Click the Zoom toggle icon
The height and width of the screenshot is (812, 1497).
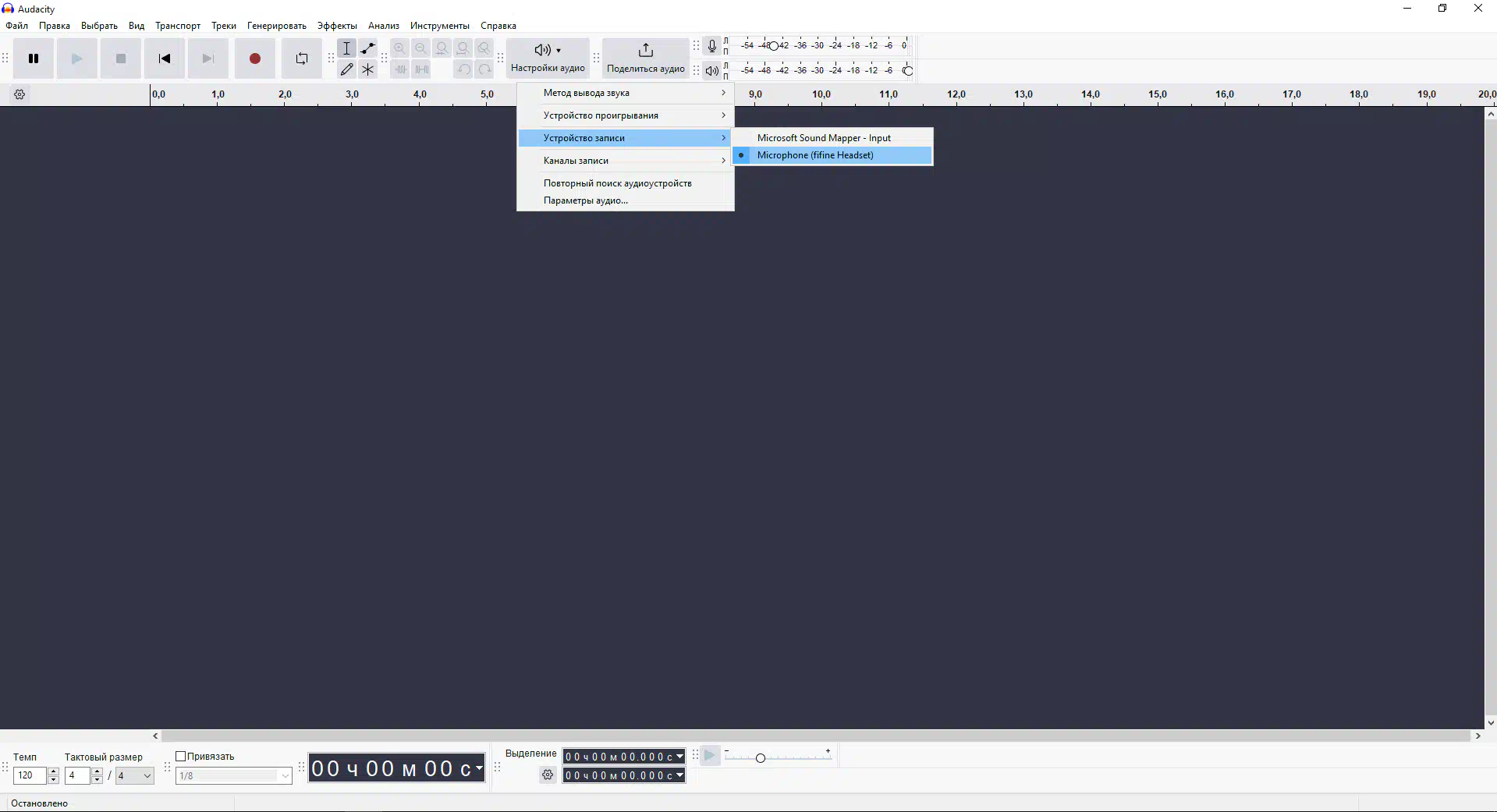(x=484, y=48)
